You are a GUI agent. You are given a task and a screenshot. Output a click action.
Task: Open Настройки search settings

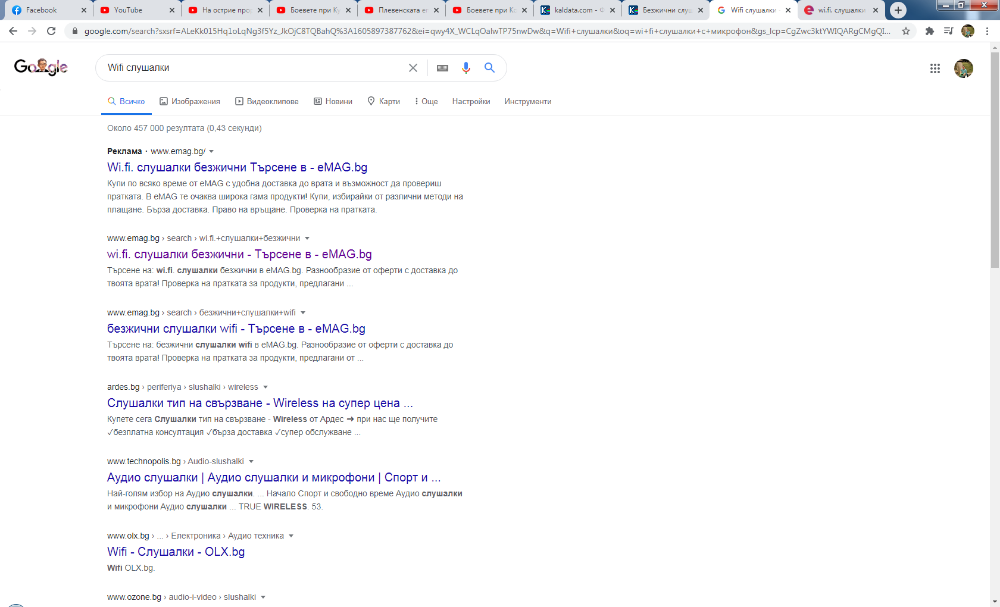pos(471,101)
